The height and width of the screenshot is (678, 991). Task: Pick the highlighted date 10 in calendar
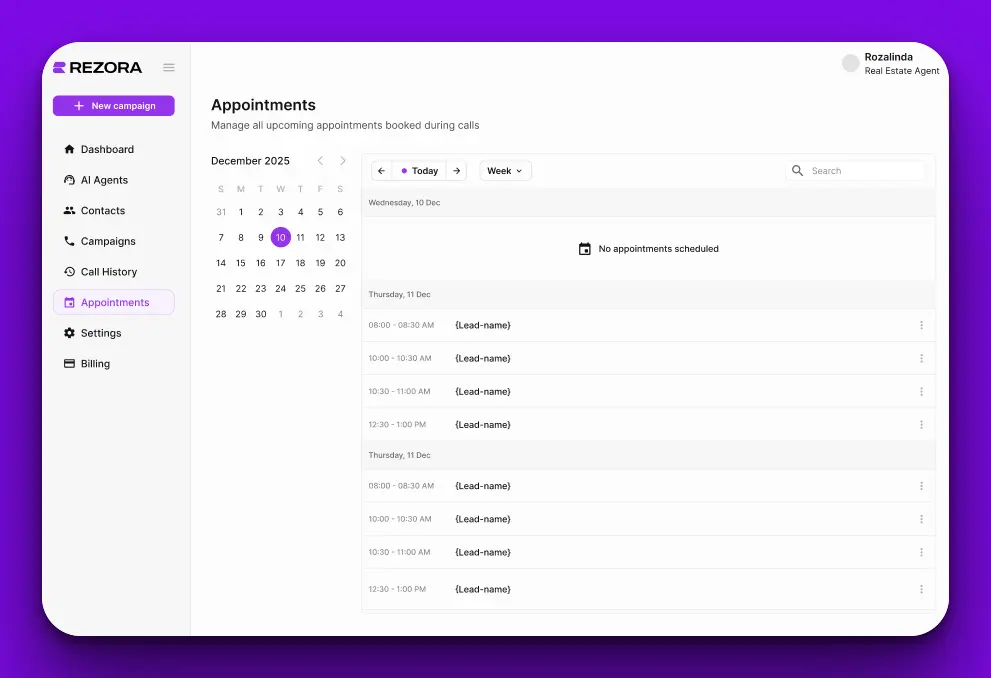pos(280,237)
